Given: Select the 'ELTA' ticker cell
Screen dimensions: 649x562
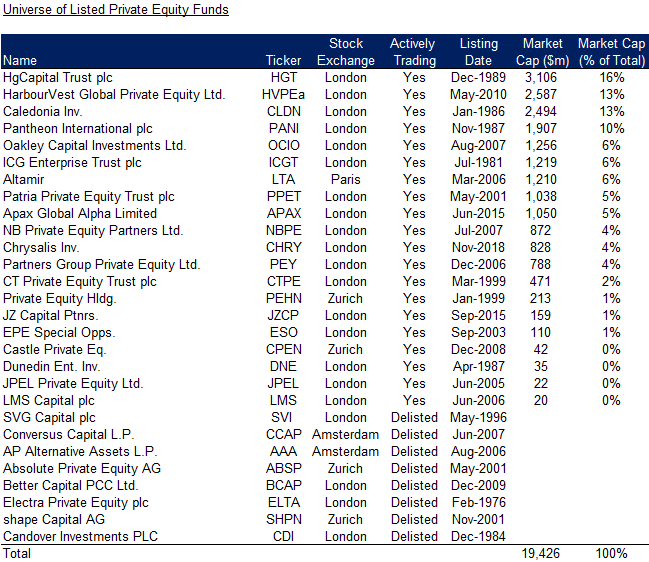Looking at the screenshot, I should 284,502.
